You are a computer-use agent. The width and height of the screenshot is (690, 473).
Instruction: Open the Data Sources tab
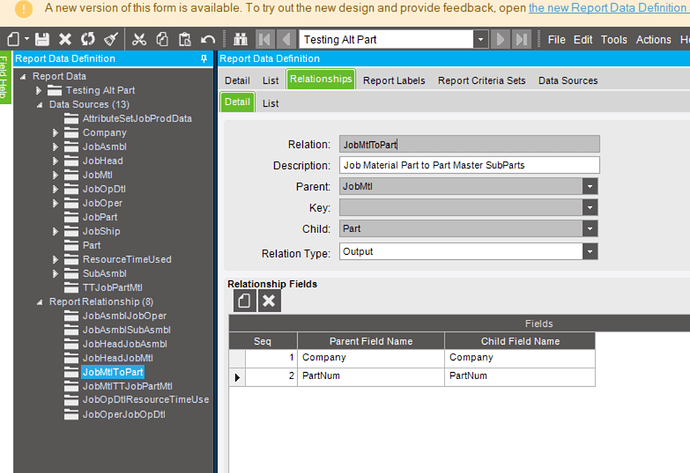tap(567, 80)
